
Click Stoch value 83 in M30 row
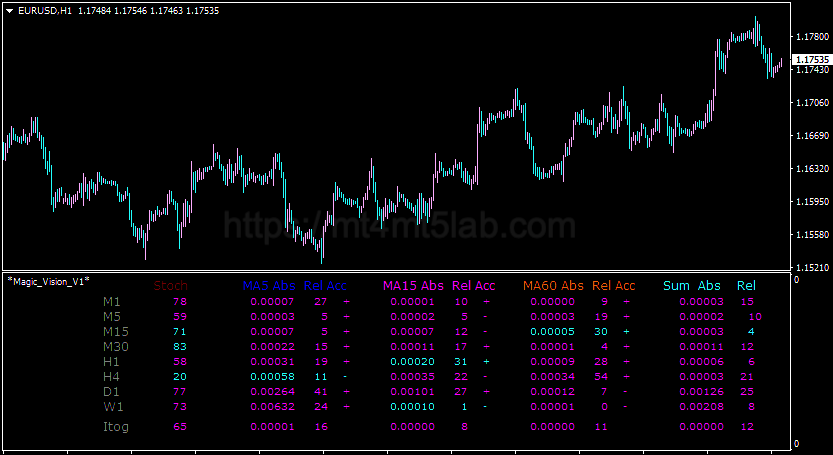click(180, 347)
